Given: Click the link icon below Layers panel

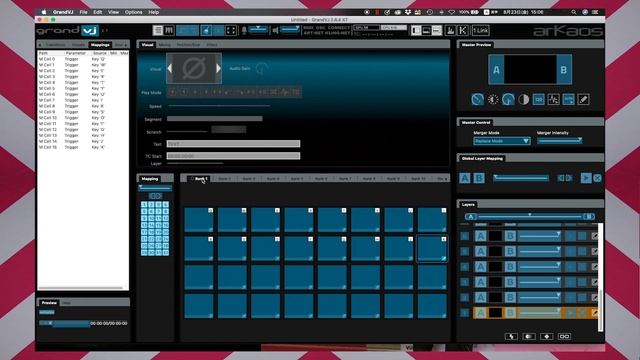Looking at the screenshot, I should point(564,336).
